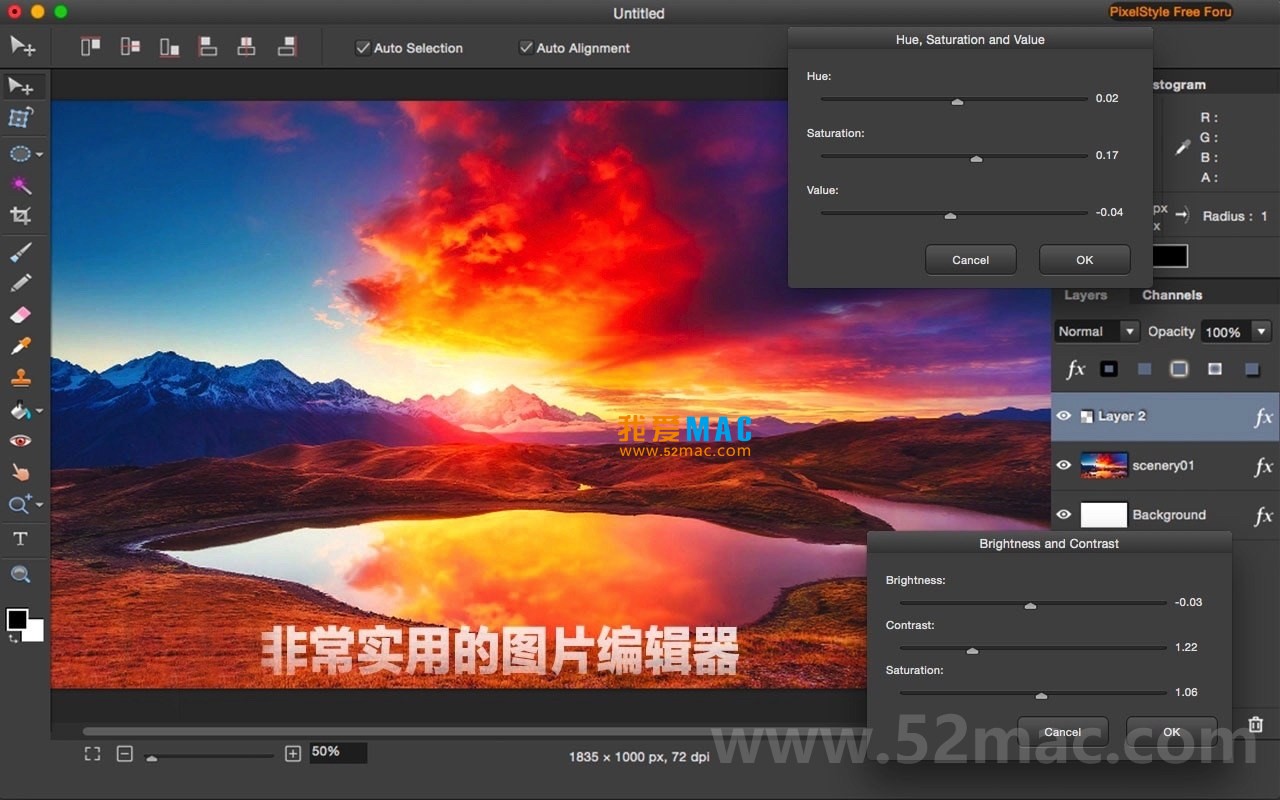Disable the Auto Alignment checkbox
This screenshot has height=800, width=1280.
click(x=525, y=47)
